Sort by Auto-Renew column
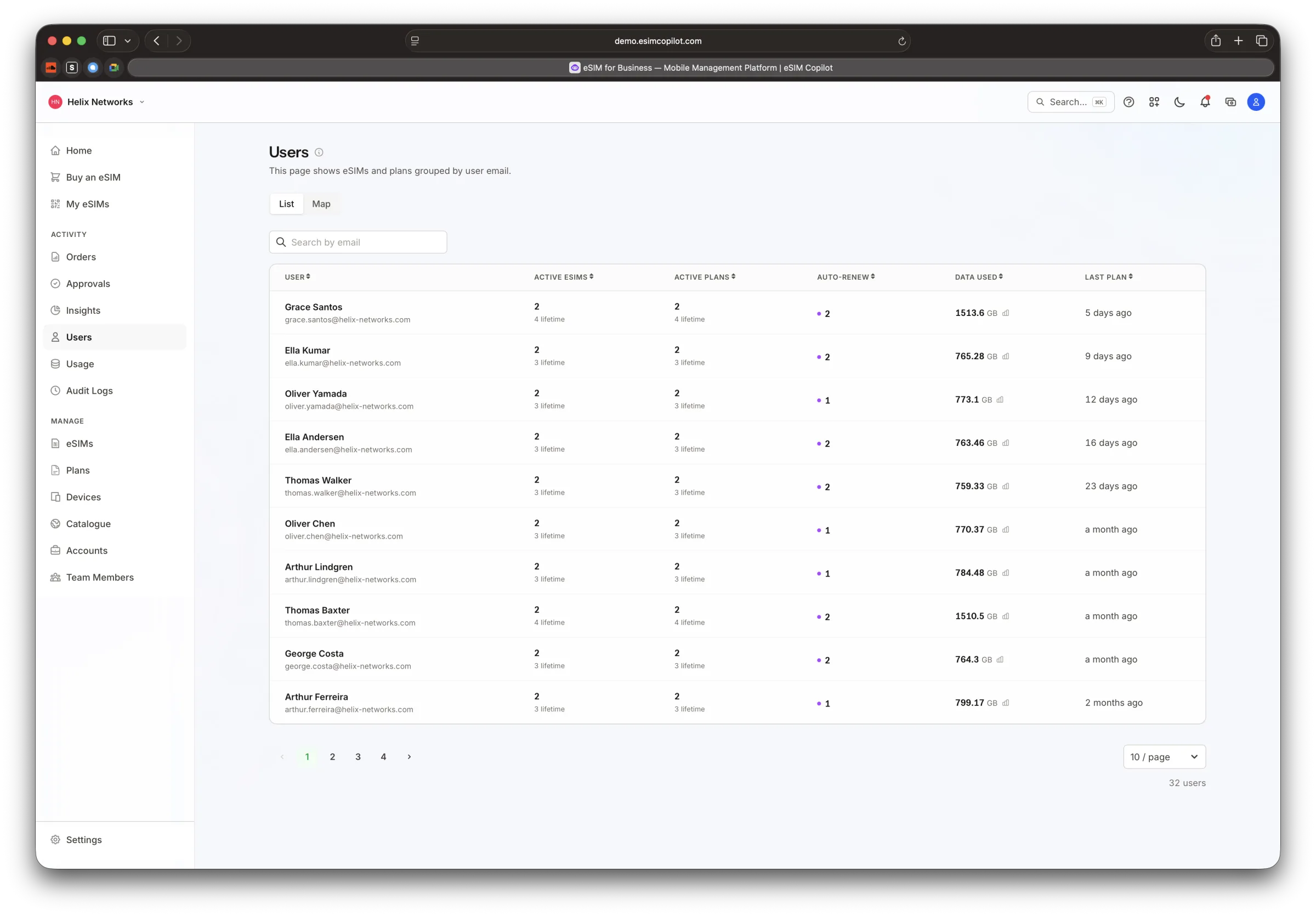1316x916 pixels. [x=846, y=277]
